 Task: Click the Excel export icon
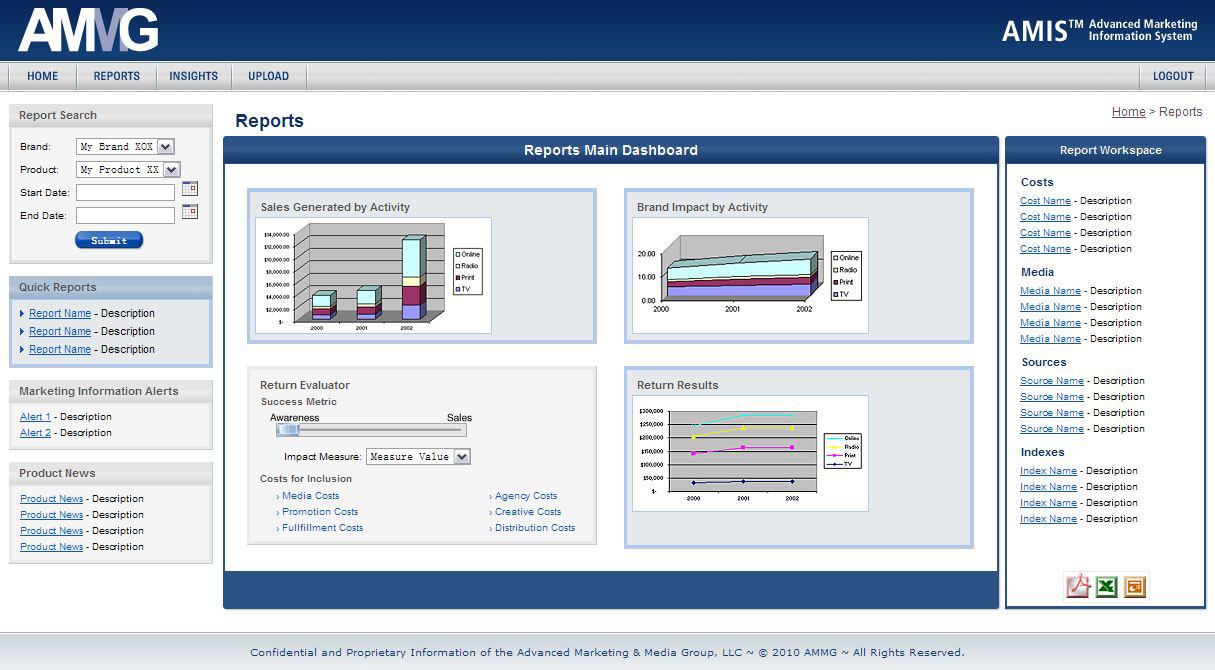pos(1106,587)
